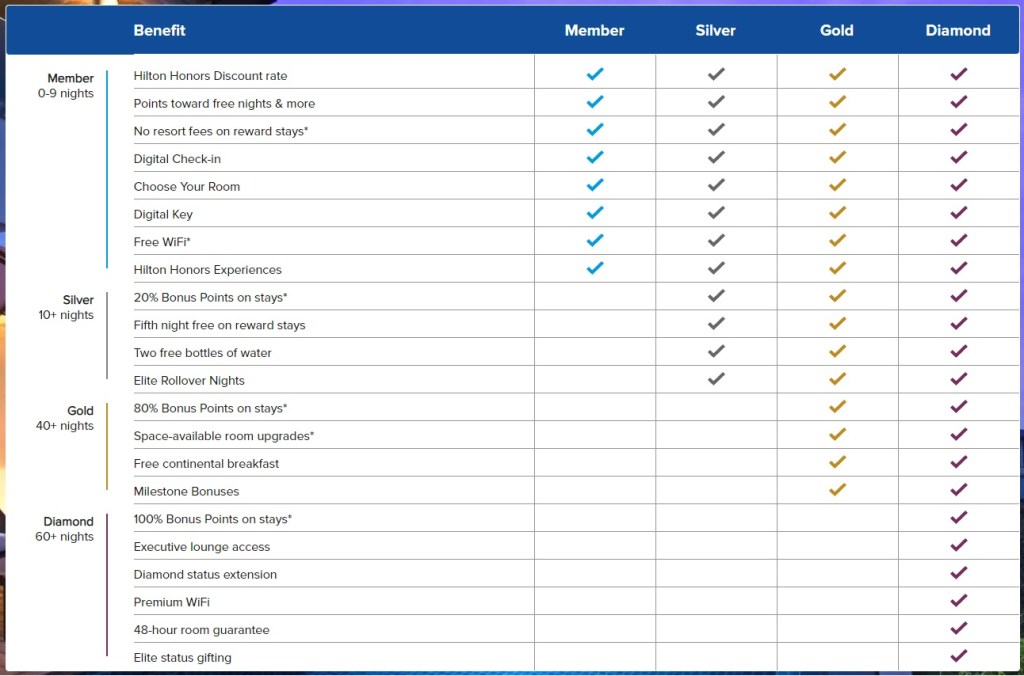Click the Benefit column header
Screen dimensions: 1024x676
160,30
